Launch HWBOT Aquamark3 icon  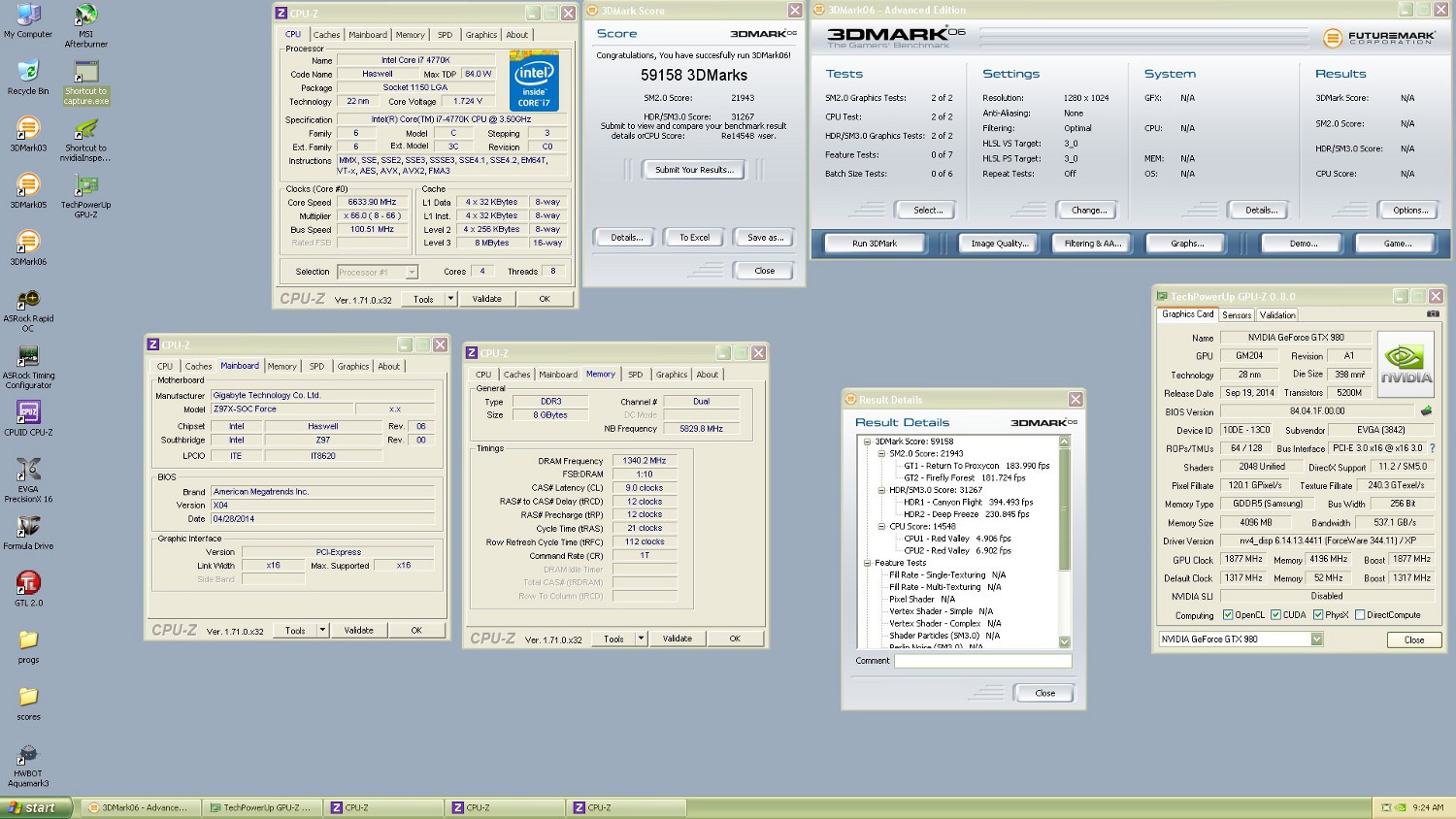pyautogui.click(x=28, y=765)
